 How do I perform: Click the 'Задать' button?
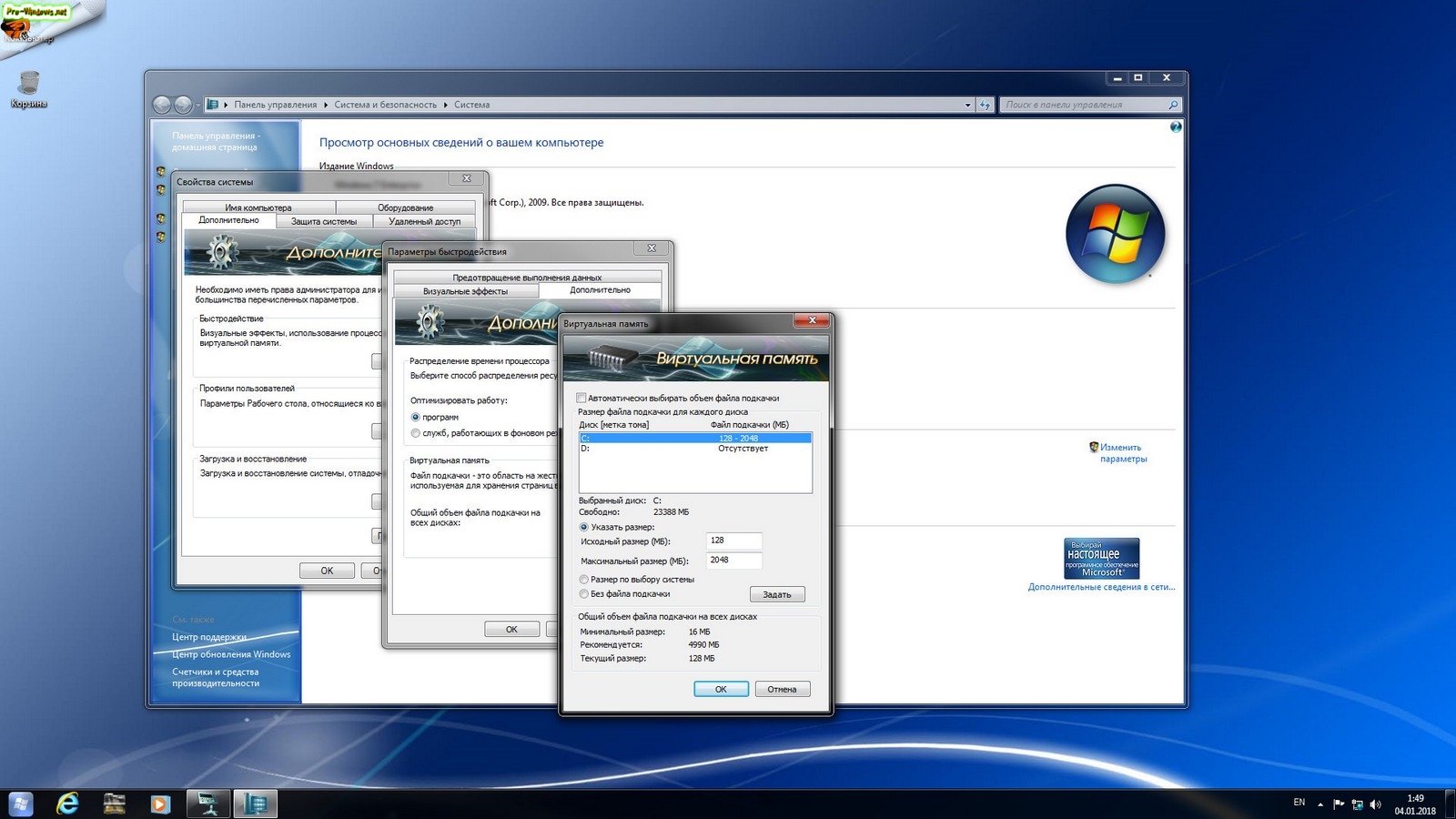pos(776,594)
